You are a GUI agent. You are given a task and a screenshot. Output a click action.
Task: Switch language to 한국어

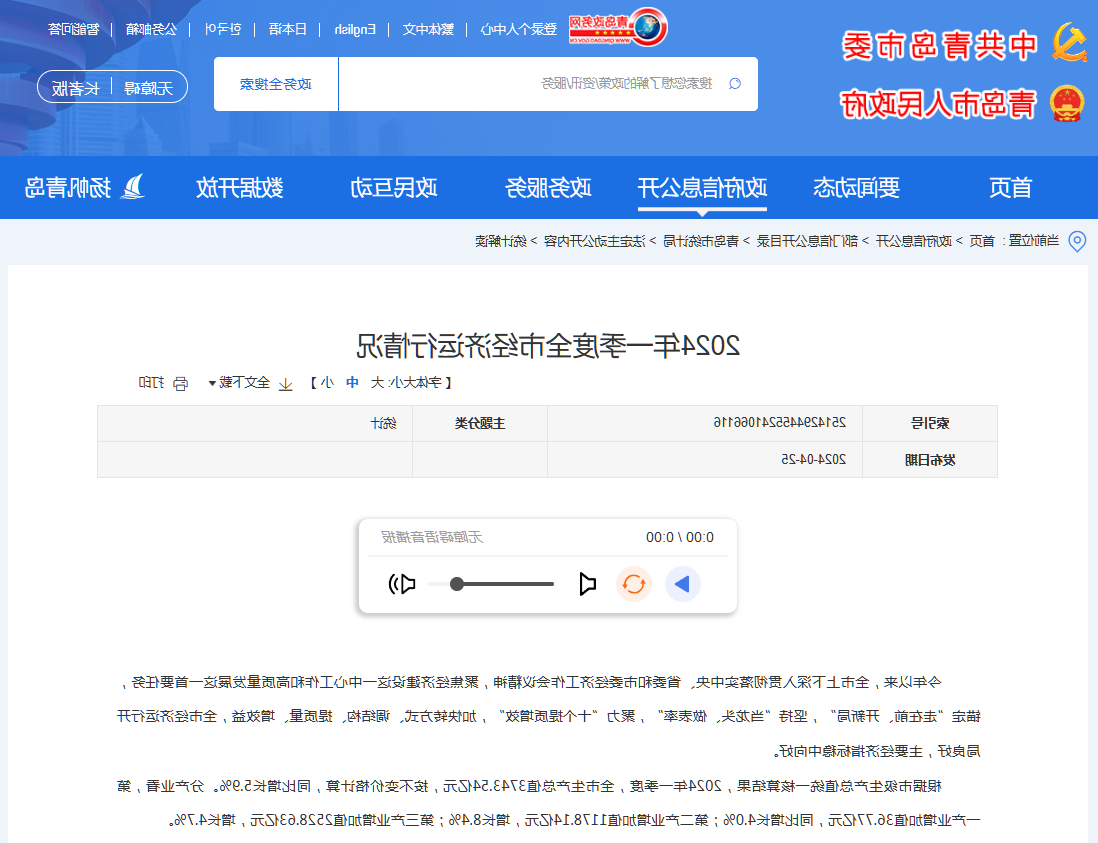(x=223, y=29)
